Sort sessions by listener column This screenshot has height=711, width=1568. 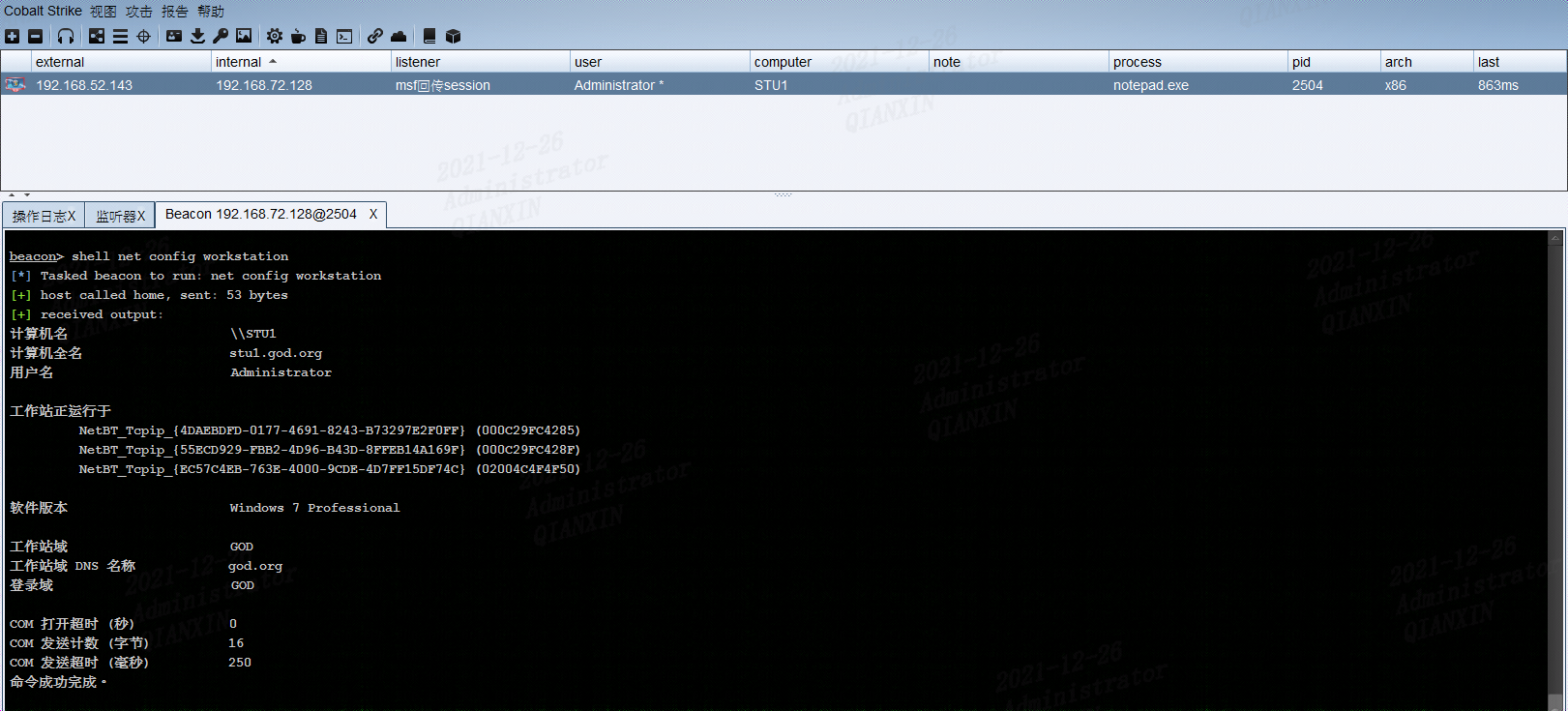[481, 62]
